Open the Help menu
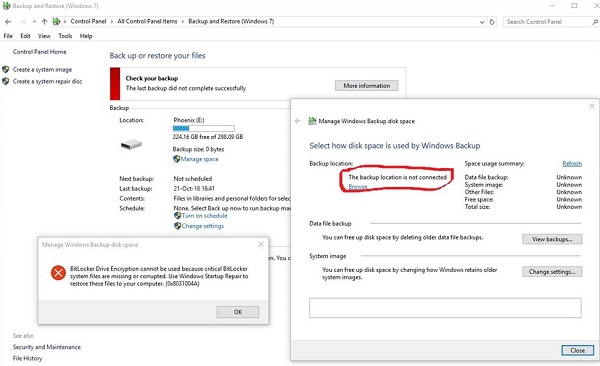The image size is (600, 366). (86, 36)
